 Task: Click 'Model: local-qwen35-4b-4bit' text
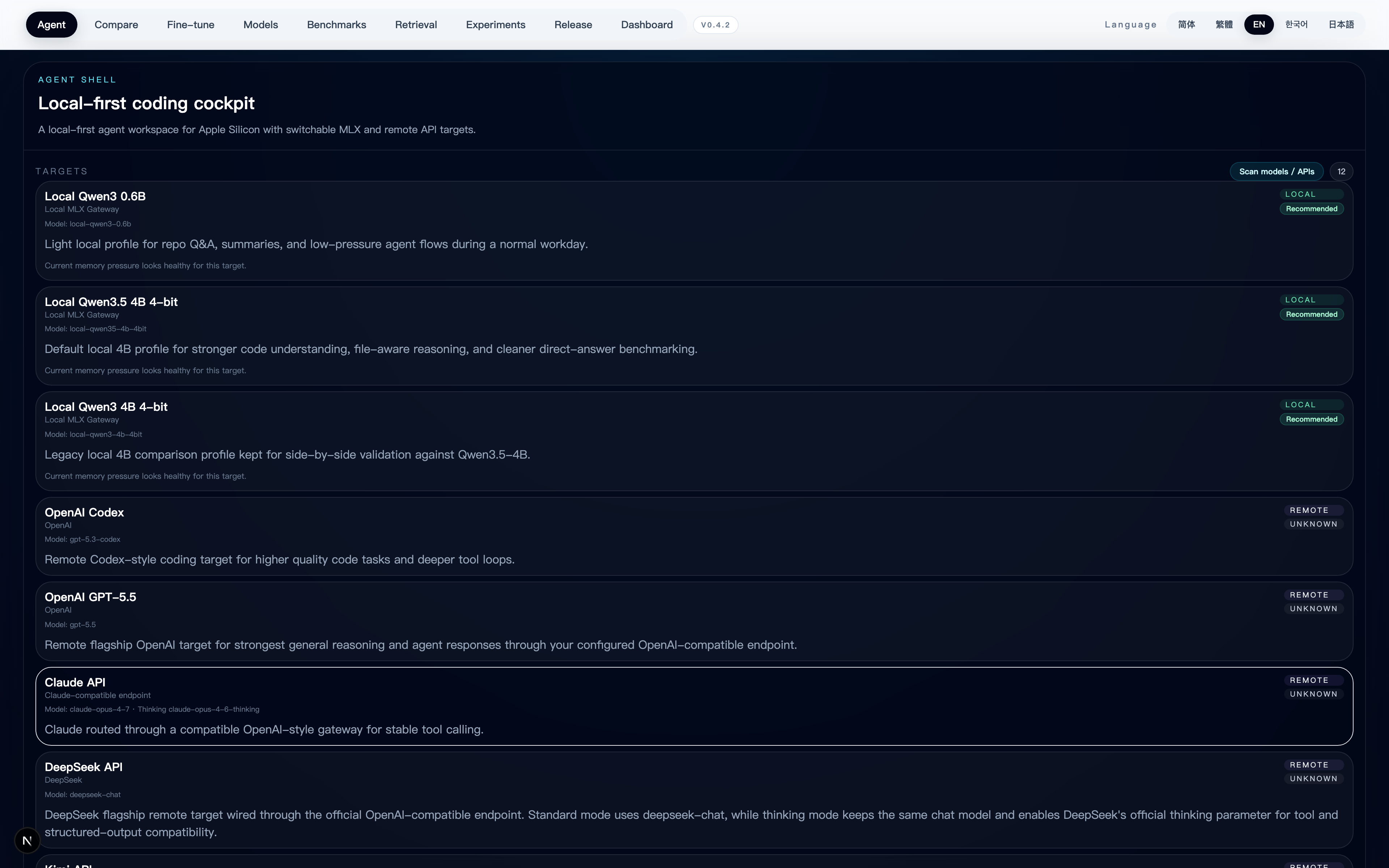[x=95, y=329]
